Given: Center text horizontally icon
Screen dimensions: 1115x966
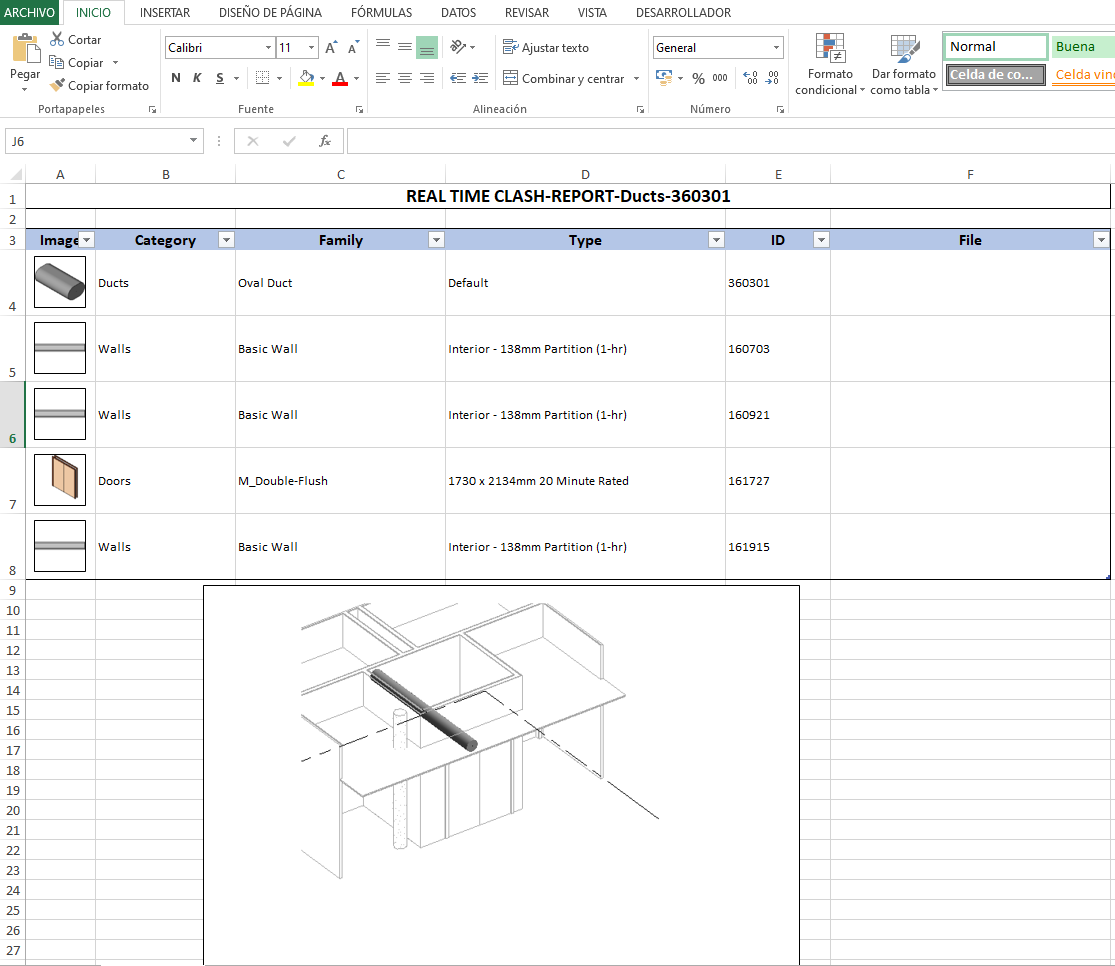Looking at the screenshot, I should coord(405,78).
